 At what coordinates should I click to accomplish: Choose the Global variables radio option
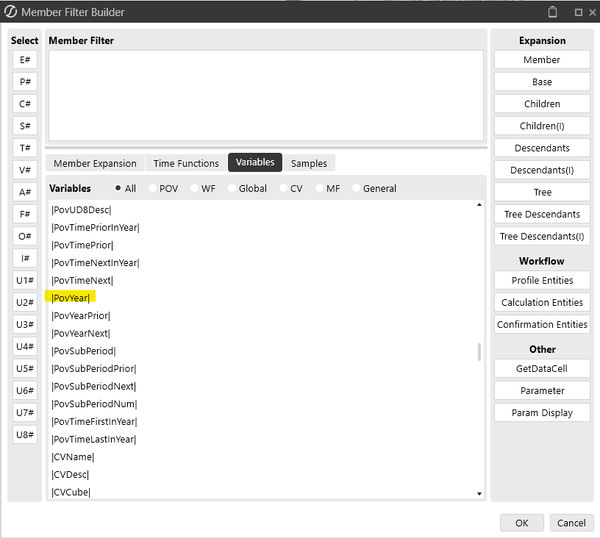tap(233, 188)
